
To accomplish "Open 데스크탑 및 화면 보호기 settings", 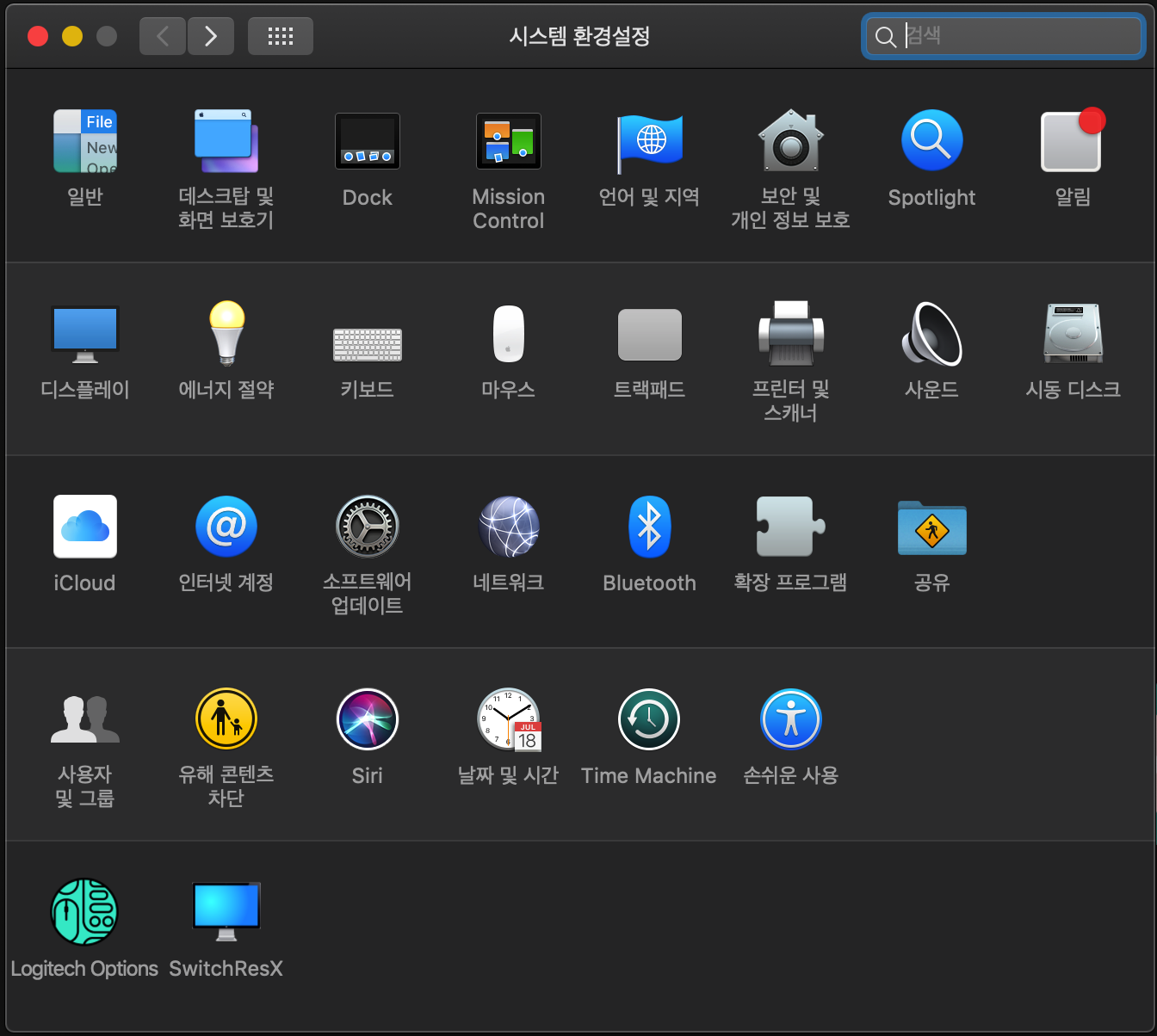I will 226,141.
